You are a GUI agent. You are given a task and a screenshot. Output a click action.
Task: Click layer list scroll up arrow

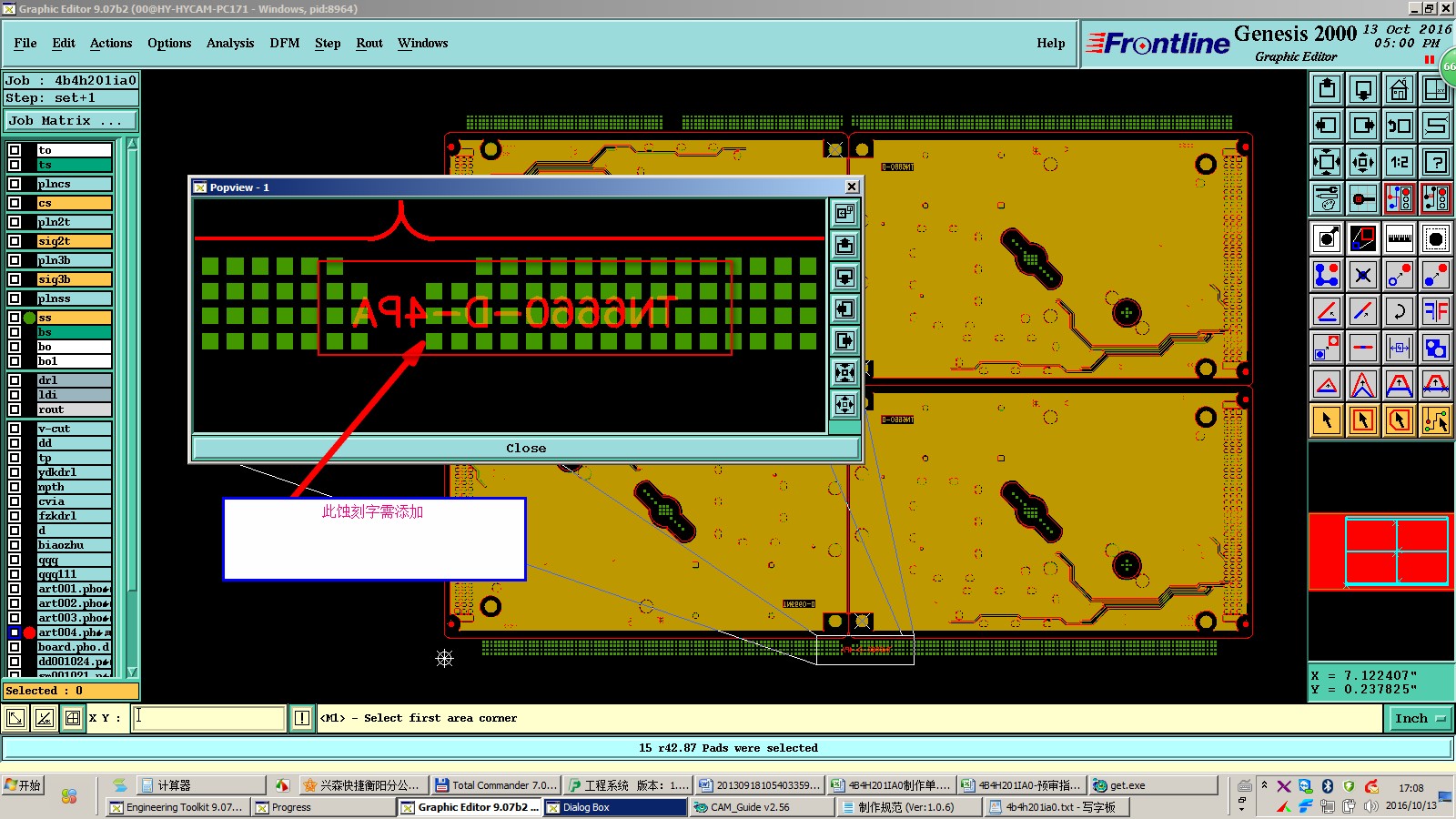[132, 144]
